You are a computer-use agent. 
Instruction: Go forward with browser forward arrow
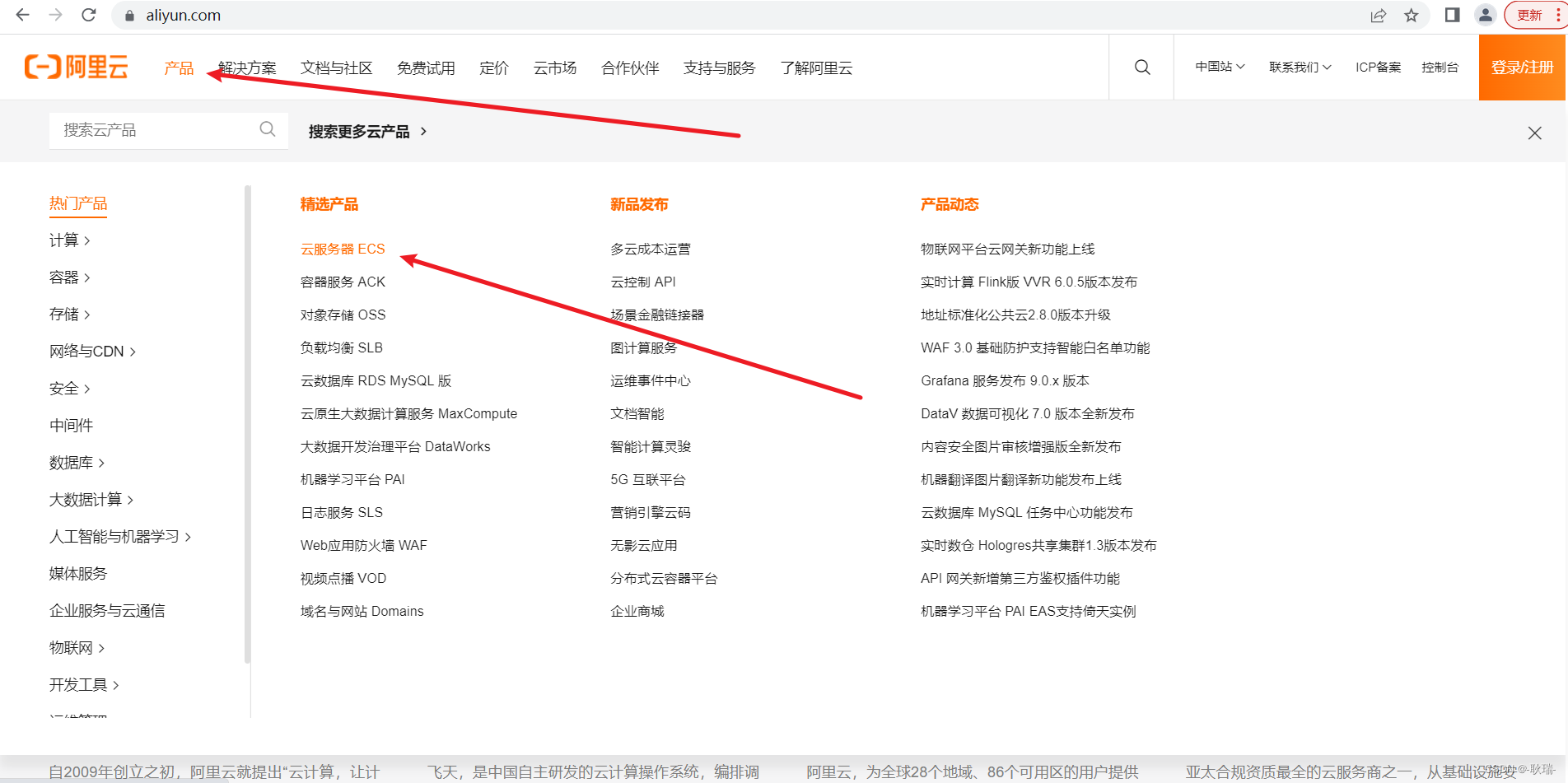55,15
